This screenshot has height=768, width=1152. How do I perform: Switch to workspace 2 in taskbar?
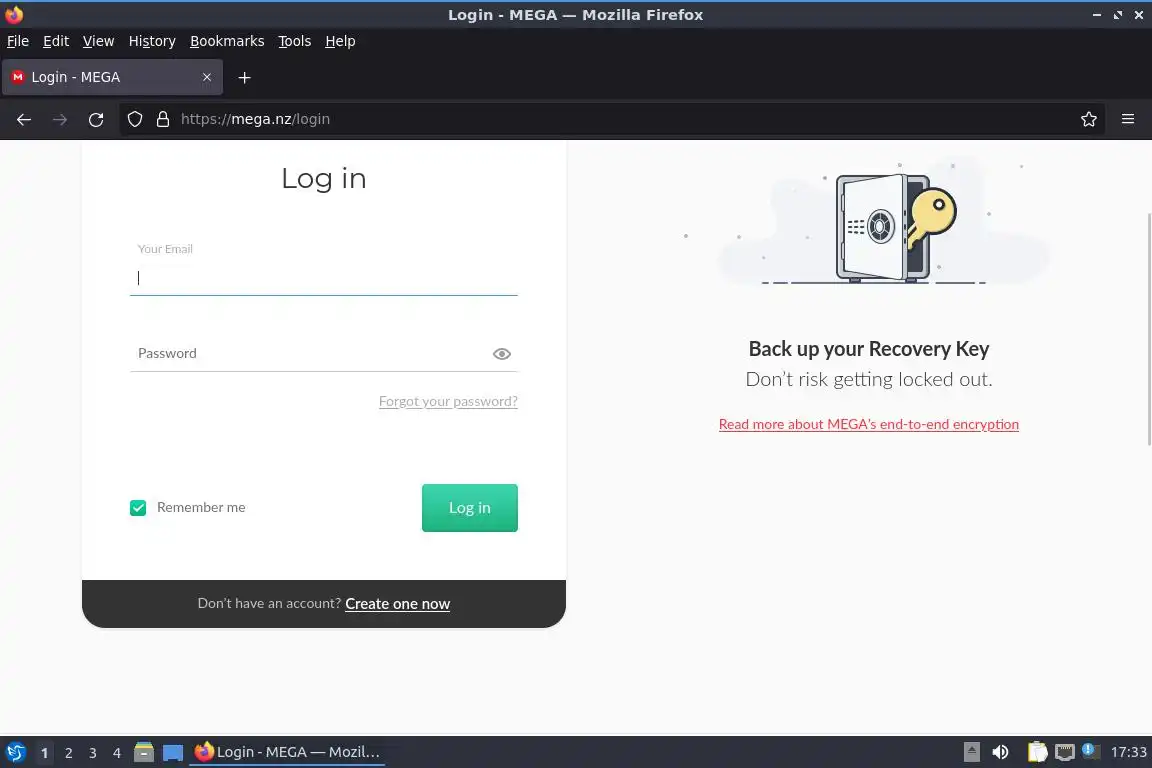68,753
